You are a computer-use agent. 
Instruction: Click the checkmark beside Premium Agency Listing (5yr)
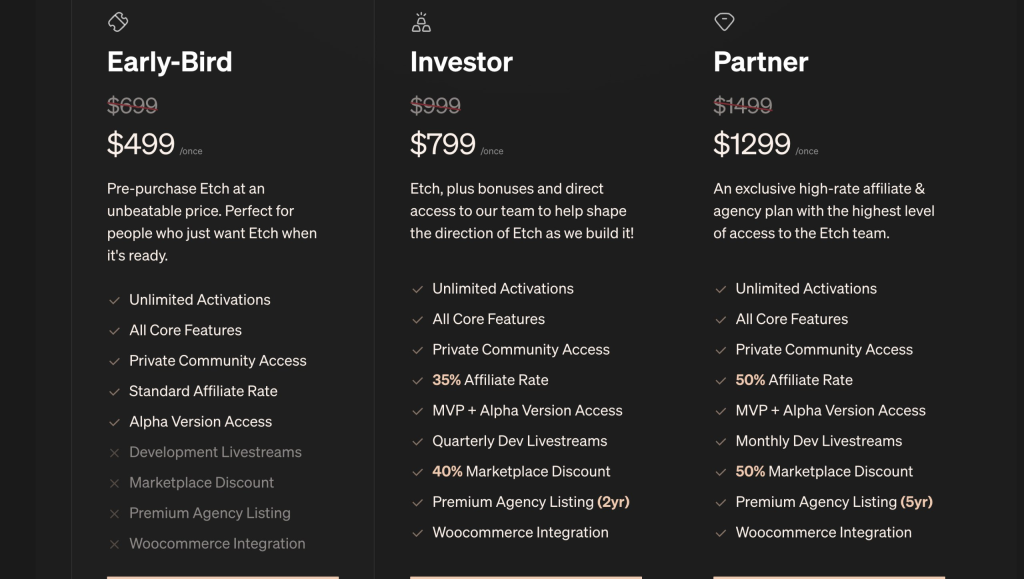click(x=720, y=503)
